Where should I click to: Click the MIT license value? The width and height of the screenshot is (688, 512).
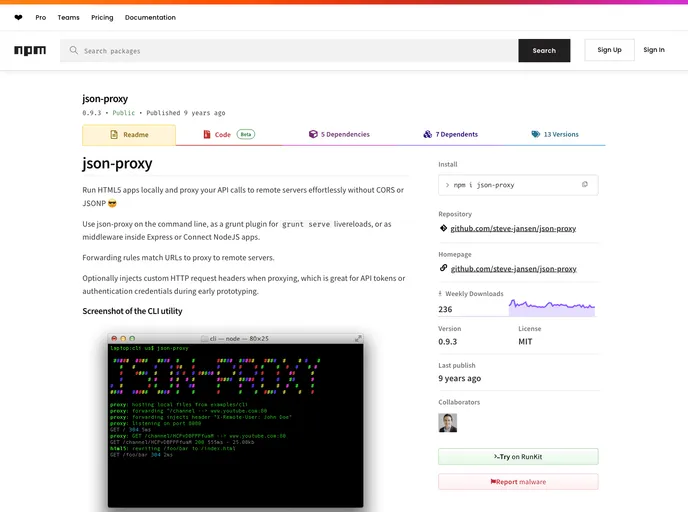pyautogui.click(x=525, y=341)
